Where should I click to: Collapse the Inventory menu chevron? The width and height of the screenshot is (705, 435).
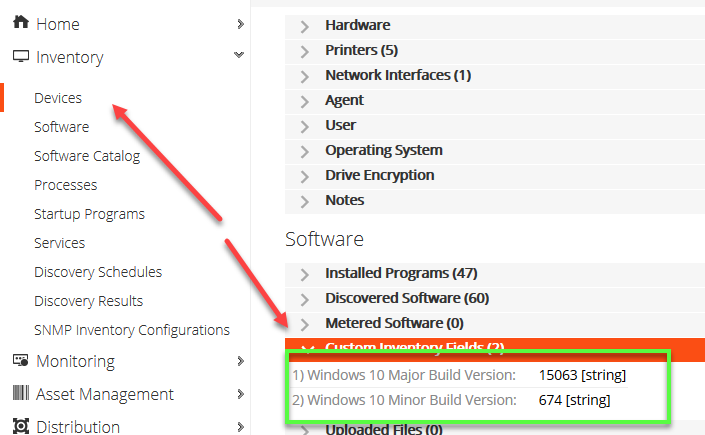click(x=239, y=57)
